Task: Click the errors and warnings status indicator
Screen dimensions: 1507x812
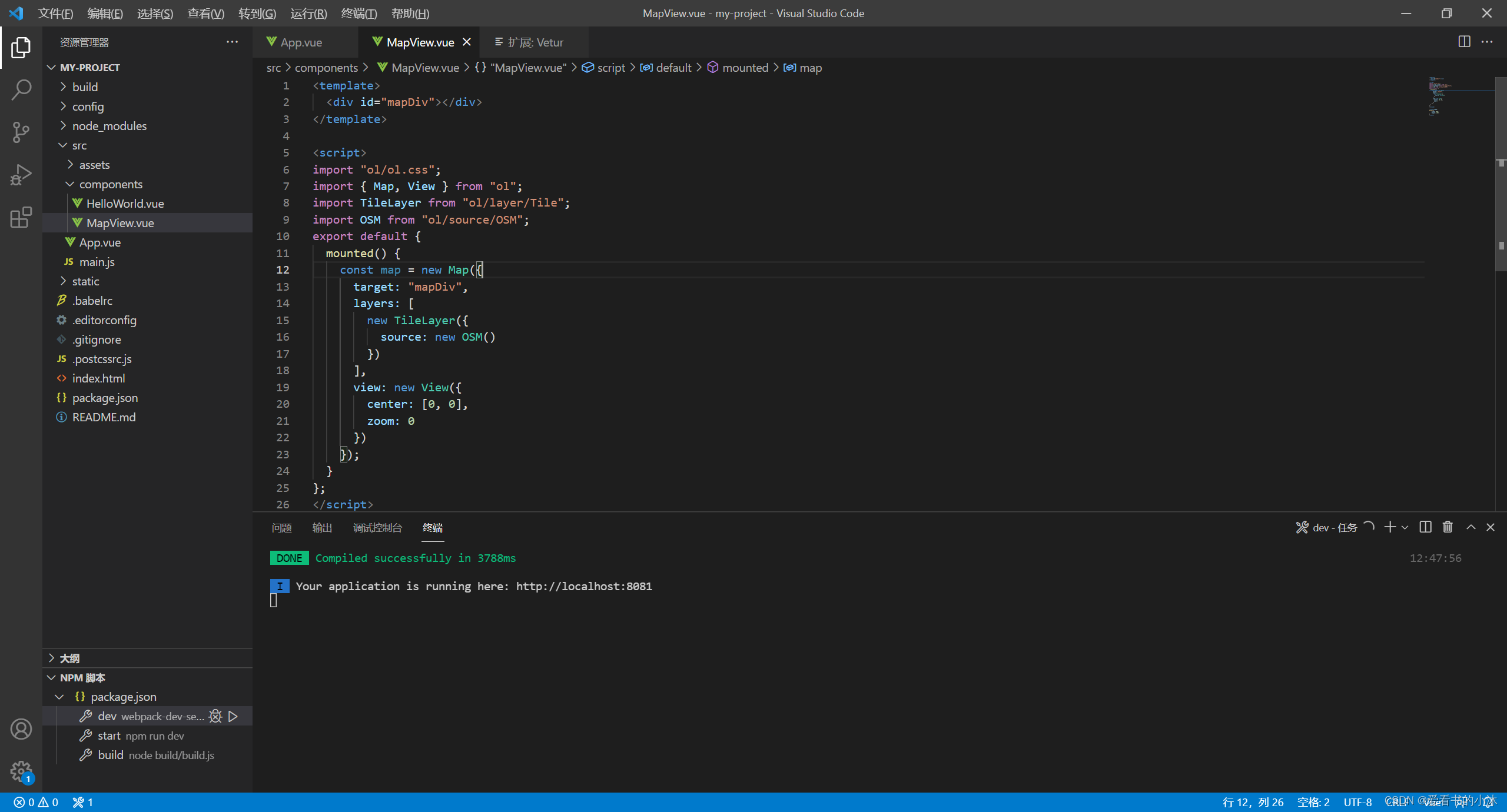Action: click(x=36, y=802)
